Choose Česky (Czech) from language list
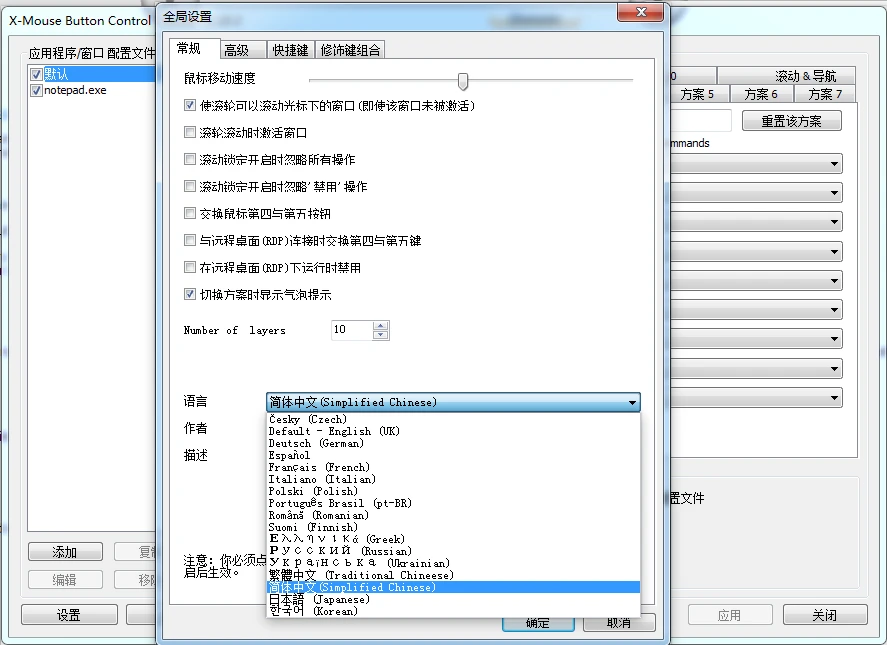The height and width of the screenshot is (645, 887). click(x=453, y=419)
